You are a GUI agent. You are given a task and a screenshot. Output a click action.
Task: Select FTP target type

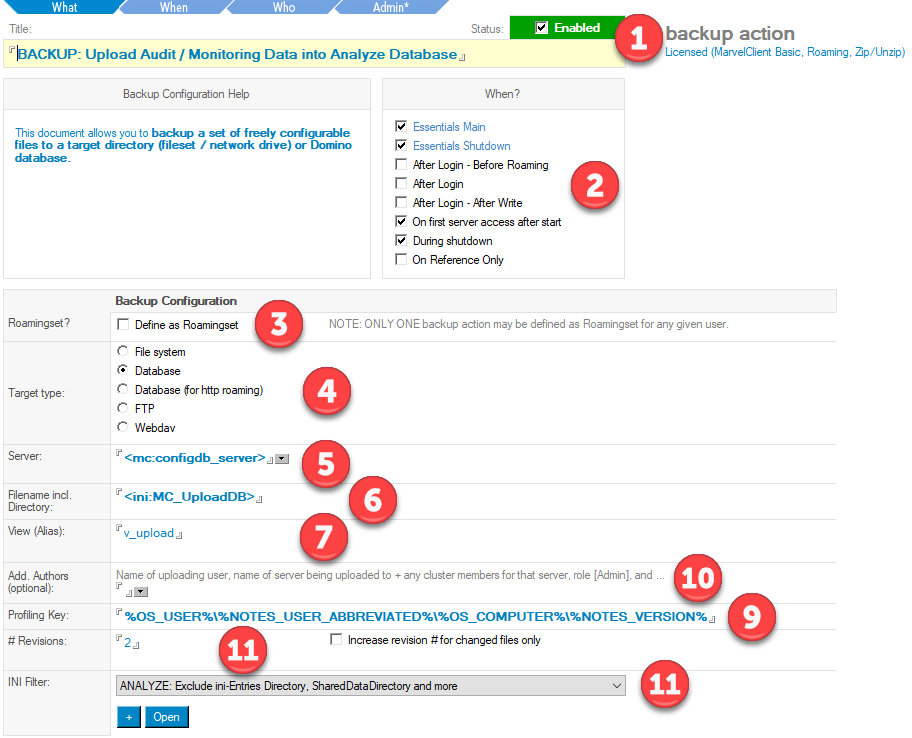click(x=122, y=408)
